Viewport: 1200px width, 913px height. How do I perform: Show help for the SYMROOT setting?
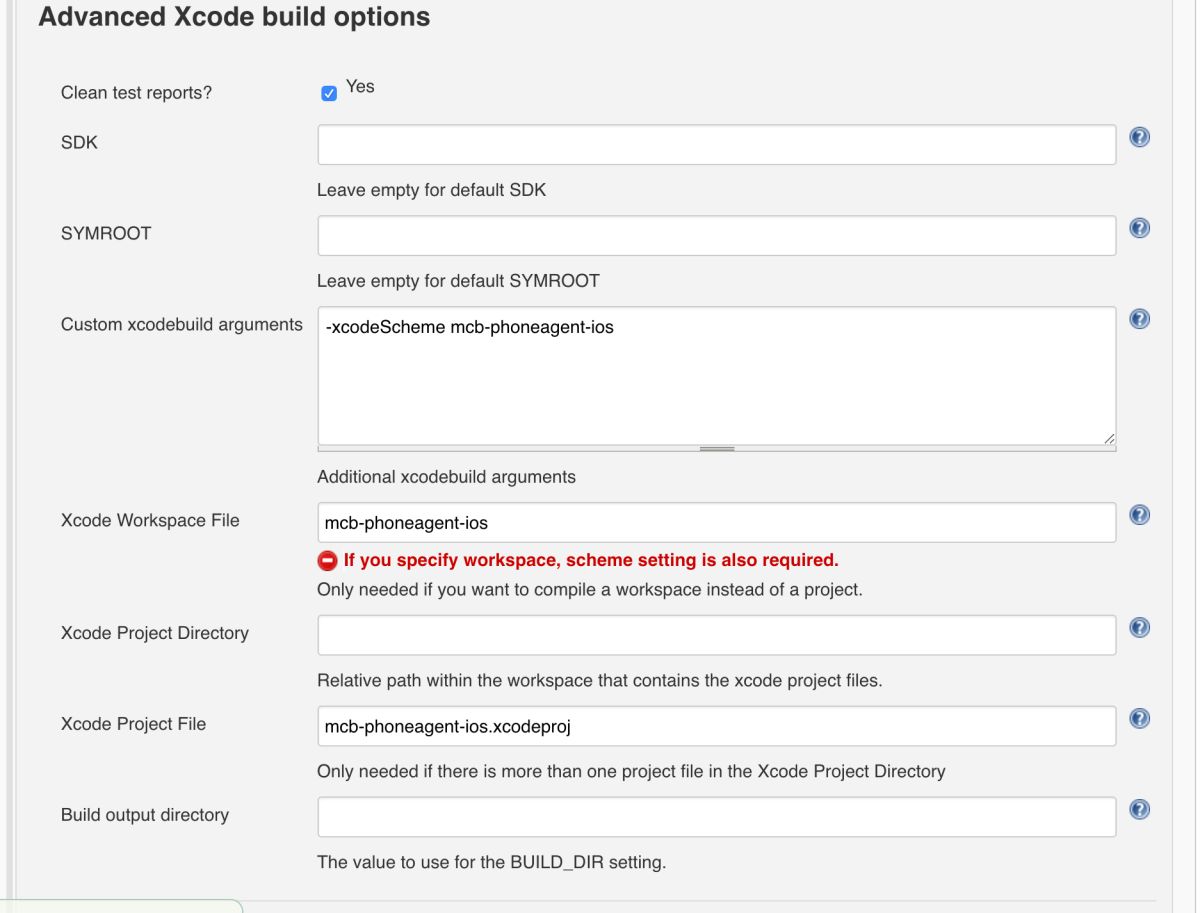(1139, 228)
